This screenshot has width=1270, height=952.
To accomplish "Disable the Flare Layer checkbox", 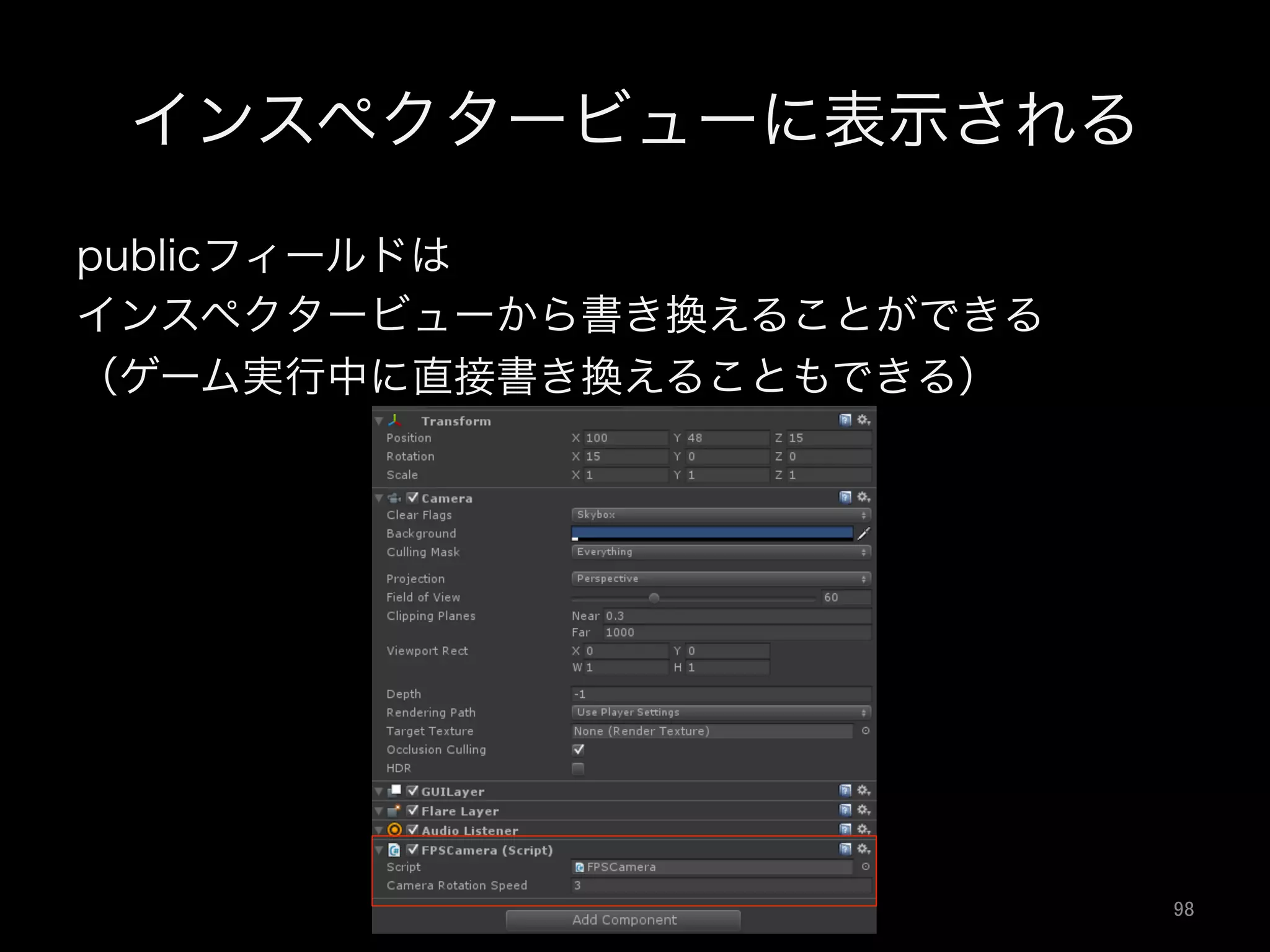I will tap(413, 811).
